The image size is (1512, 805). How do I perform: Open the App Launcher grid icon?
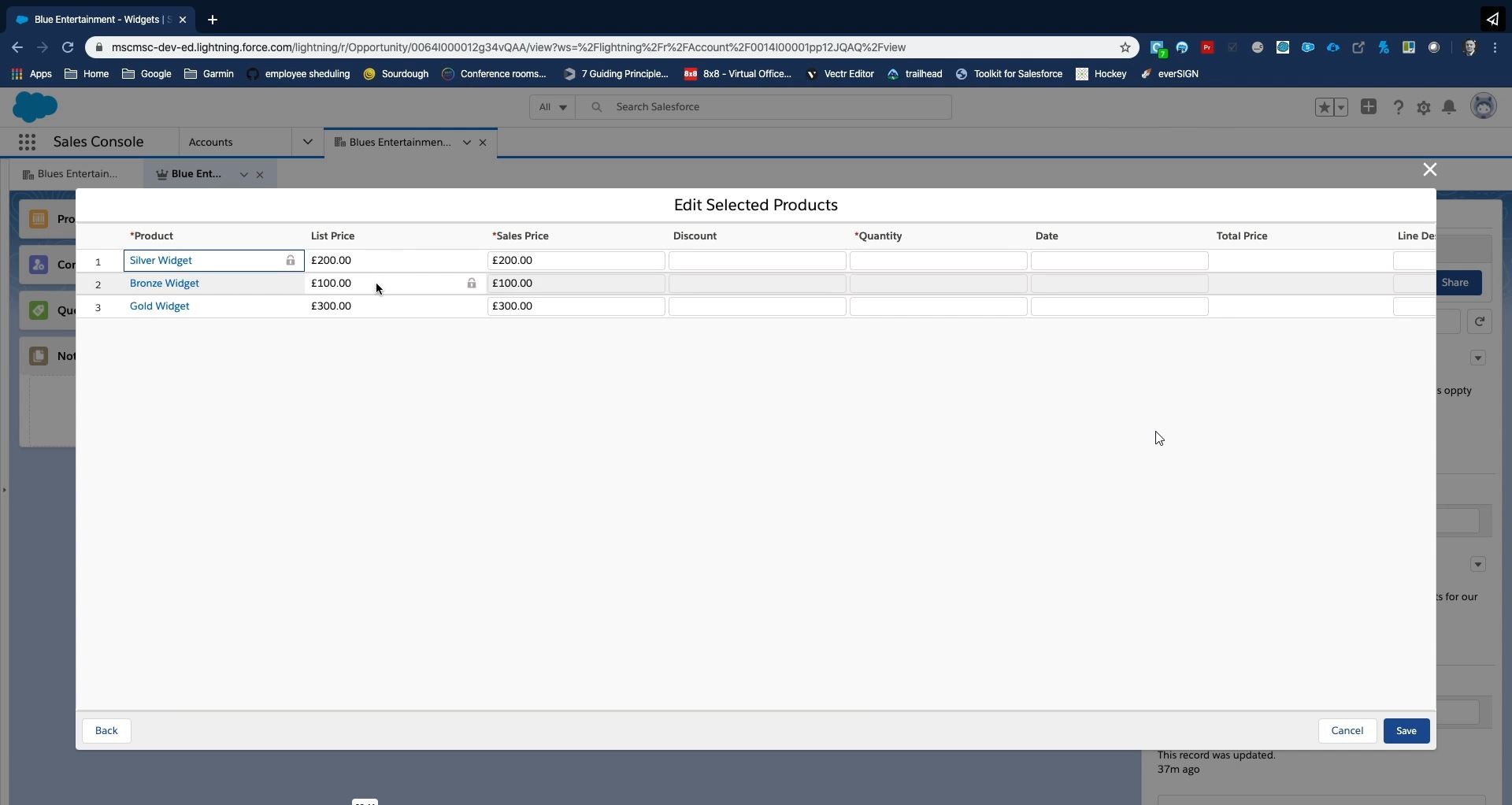(x=27, y=143)
